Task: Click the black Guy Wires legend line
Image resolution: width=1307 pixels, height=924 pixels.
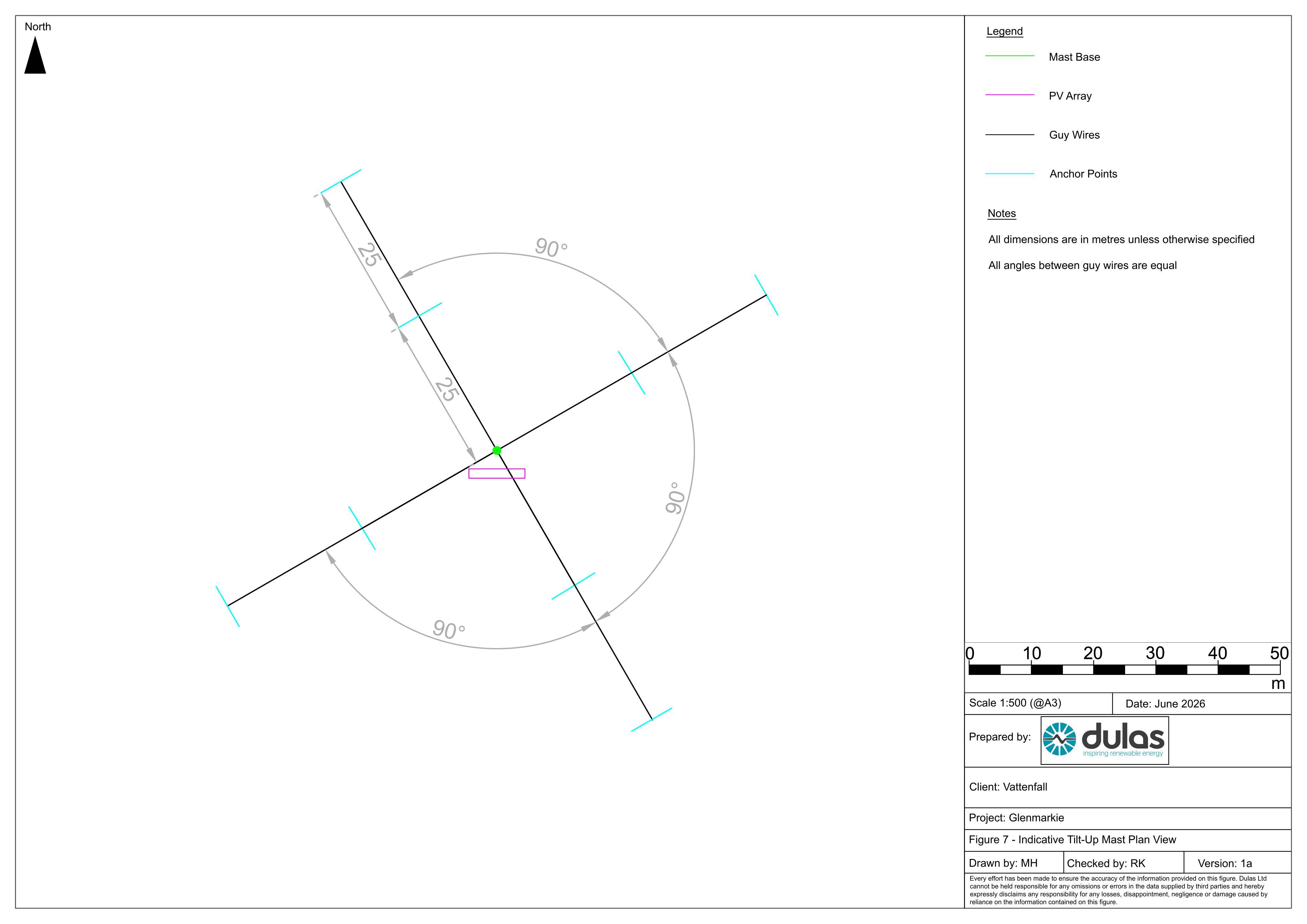Action: pyautogui.click(x=1010, y=135)
